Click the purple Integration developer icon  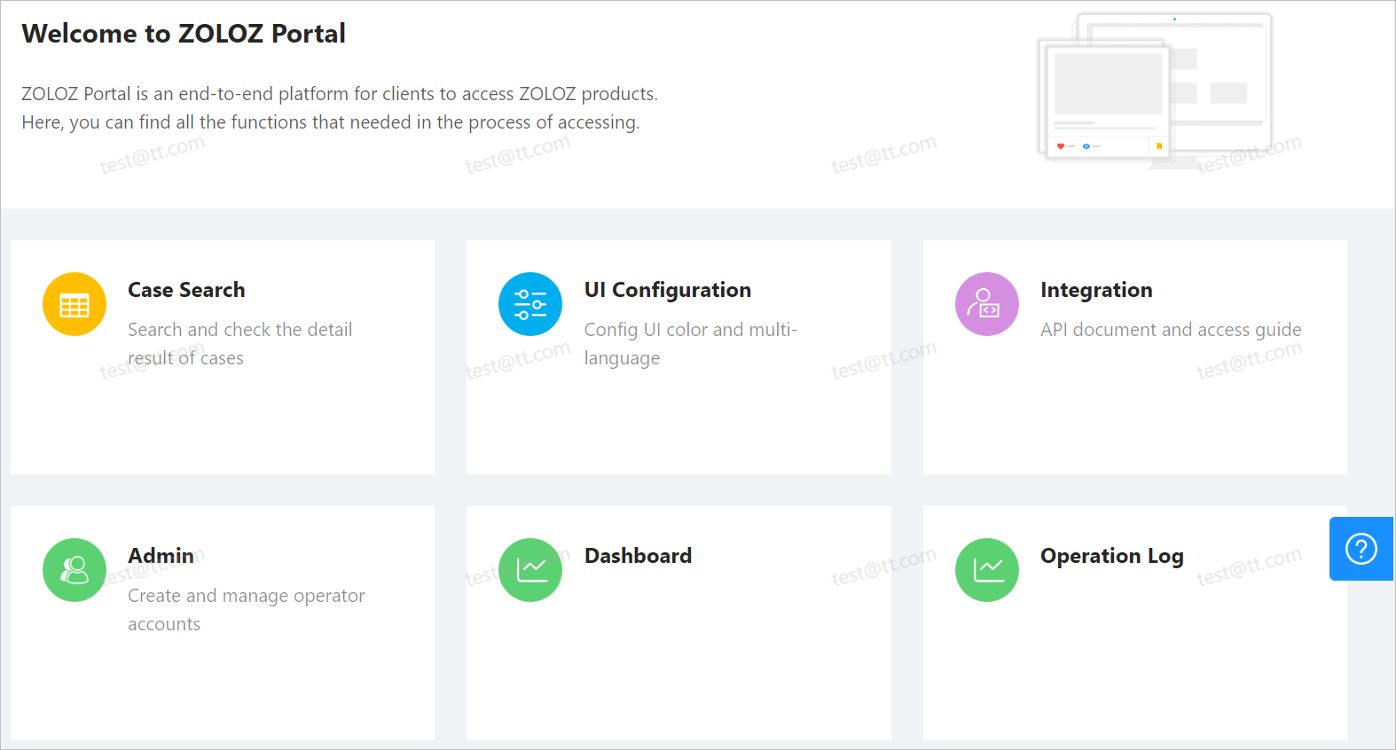[x=986, y=304]
